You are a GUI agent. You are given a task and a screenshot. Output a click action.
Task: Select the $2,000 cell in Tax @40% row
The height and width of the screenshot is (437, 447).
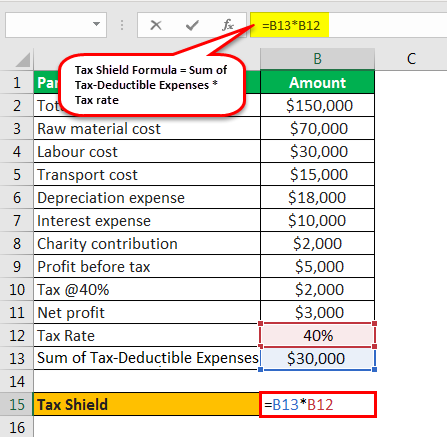point(317,289)
